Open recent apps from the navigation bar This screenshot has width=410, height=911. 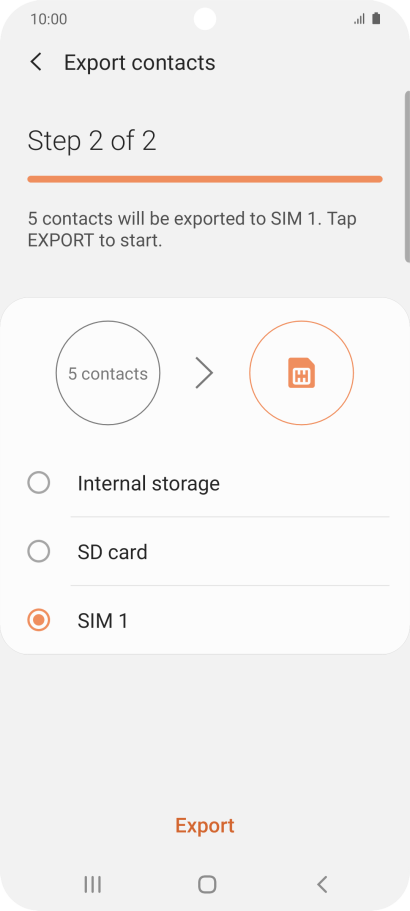click(92, 884)
